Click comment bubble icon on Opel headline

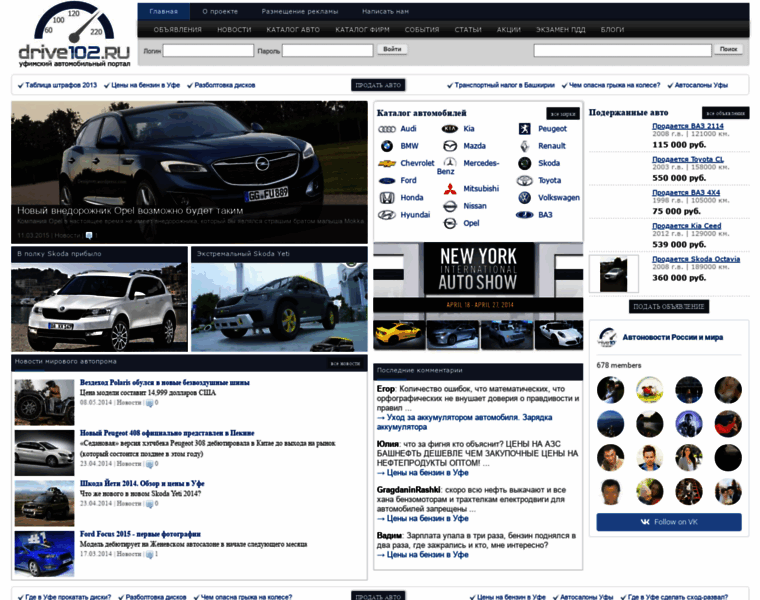click(x=89, y=236)
